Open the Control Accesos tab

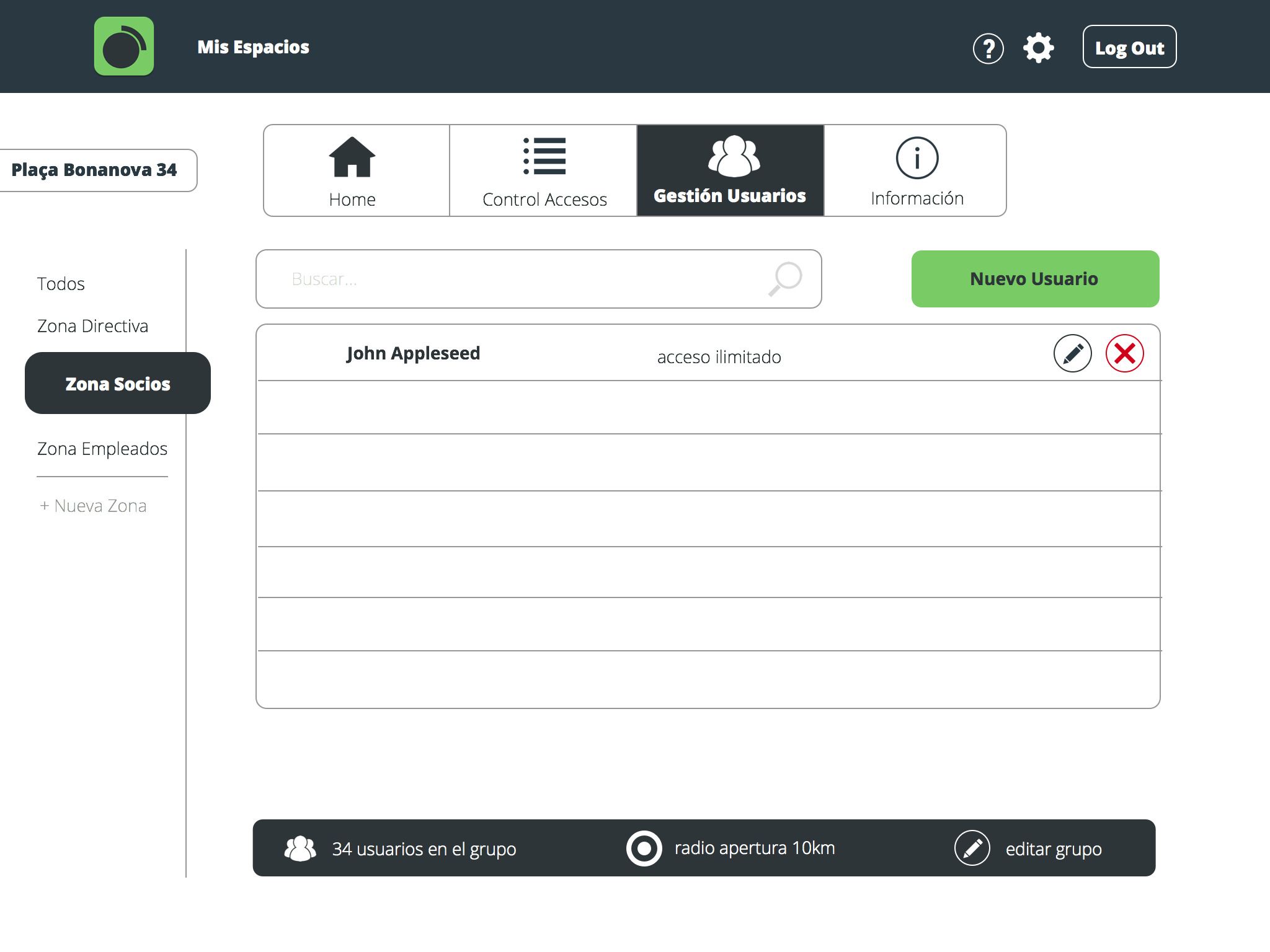[x=543, y=170]
